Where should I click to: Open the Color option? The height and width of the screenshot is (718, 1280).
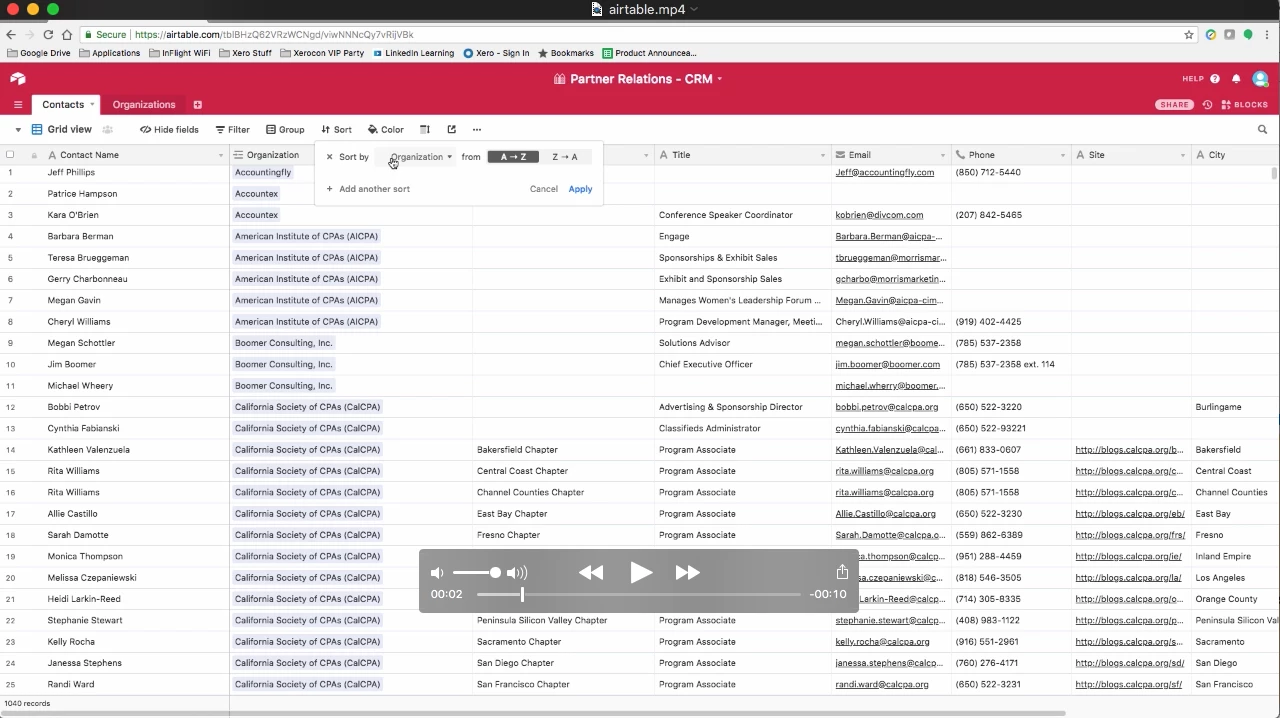coord(386,130)
